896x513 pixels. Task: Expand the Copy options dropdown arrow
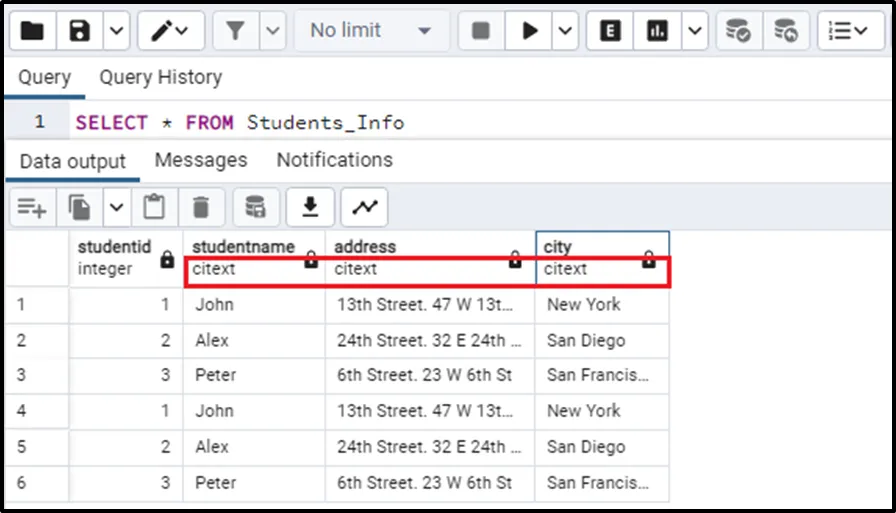point(116,207)
